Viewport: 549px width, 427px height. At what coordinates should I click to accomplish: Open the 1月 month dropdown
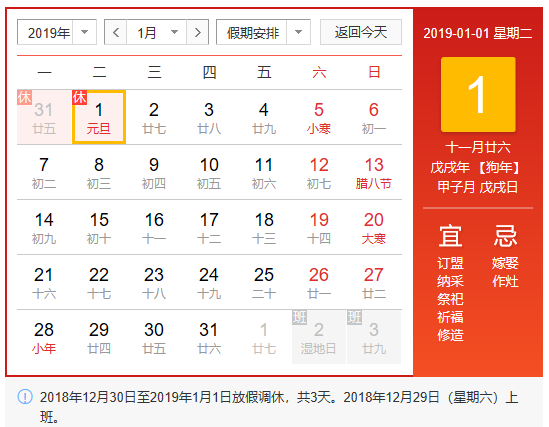157,33
